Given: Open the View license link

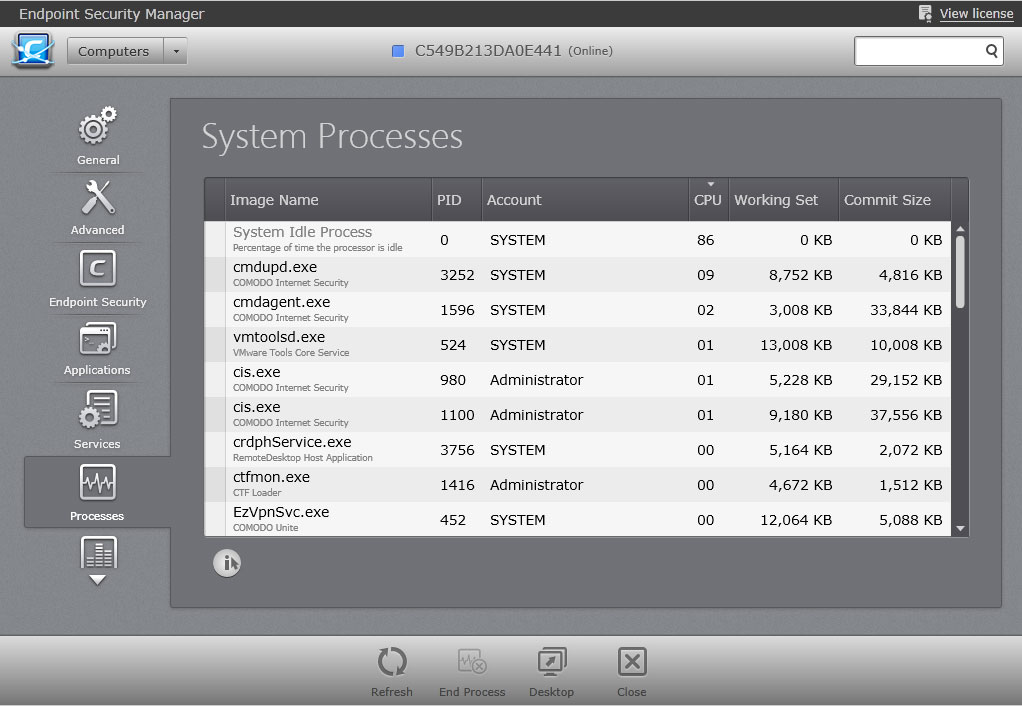Looking at the screenshot, I should tap(976, 14).
